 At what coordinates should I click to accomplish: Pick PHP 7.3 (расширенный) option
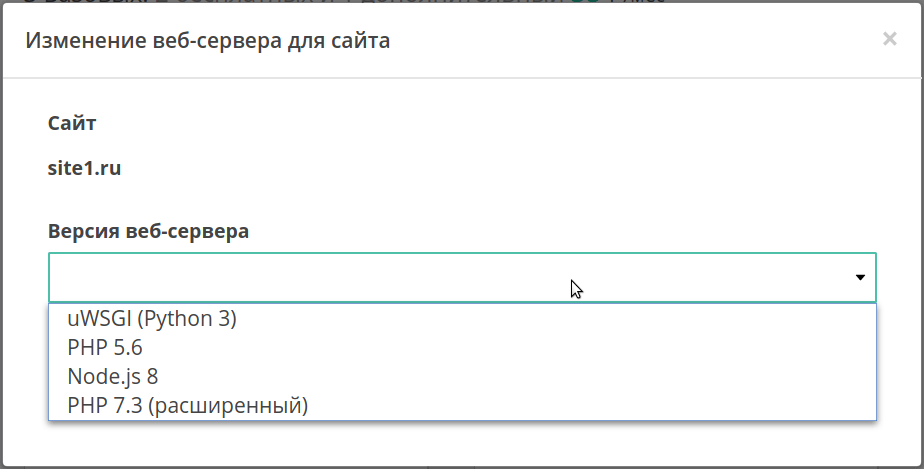[x=188, y=406]
